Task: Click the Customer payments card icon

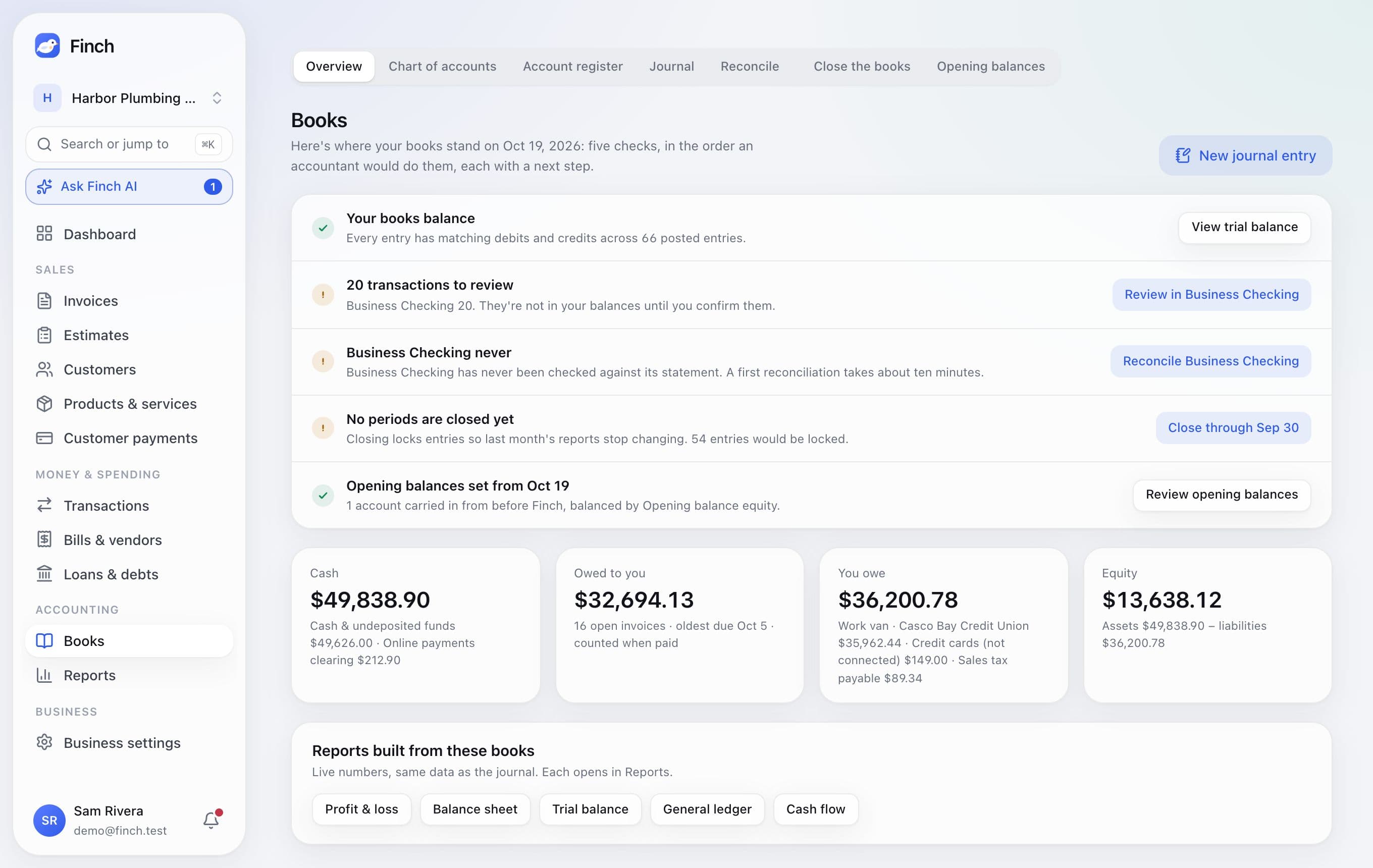Action: pyautogui.click(x=44, y=438)
